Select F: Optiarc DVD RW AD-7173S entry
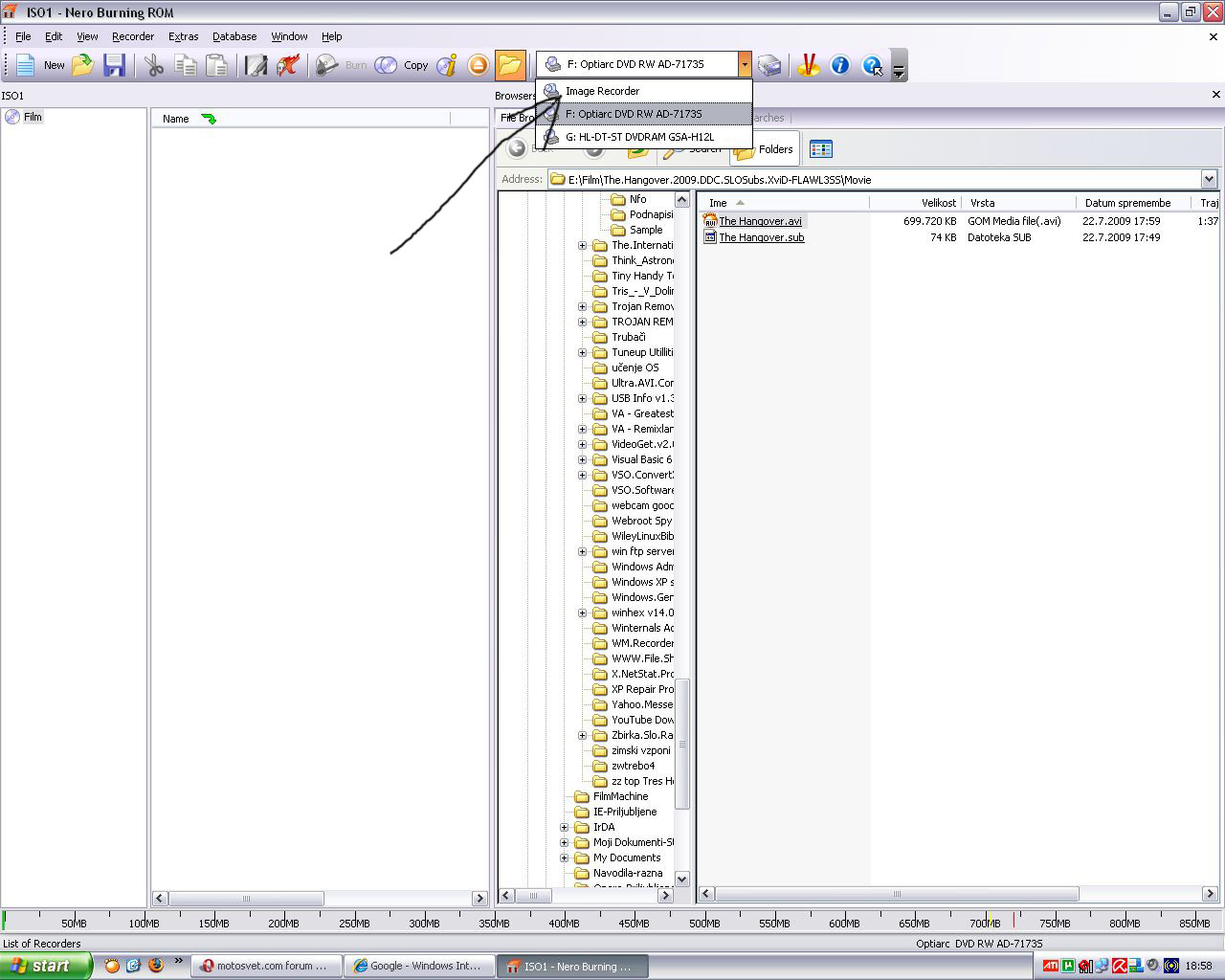The width and height of the screenshot is (1225, 980). tap(644, 114)
